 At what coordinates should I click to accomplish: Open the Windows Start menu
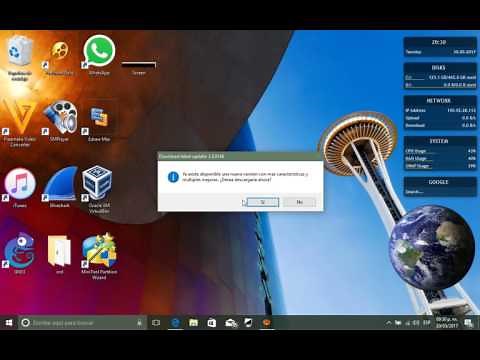click(x=9, y=323)
